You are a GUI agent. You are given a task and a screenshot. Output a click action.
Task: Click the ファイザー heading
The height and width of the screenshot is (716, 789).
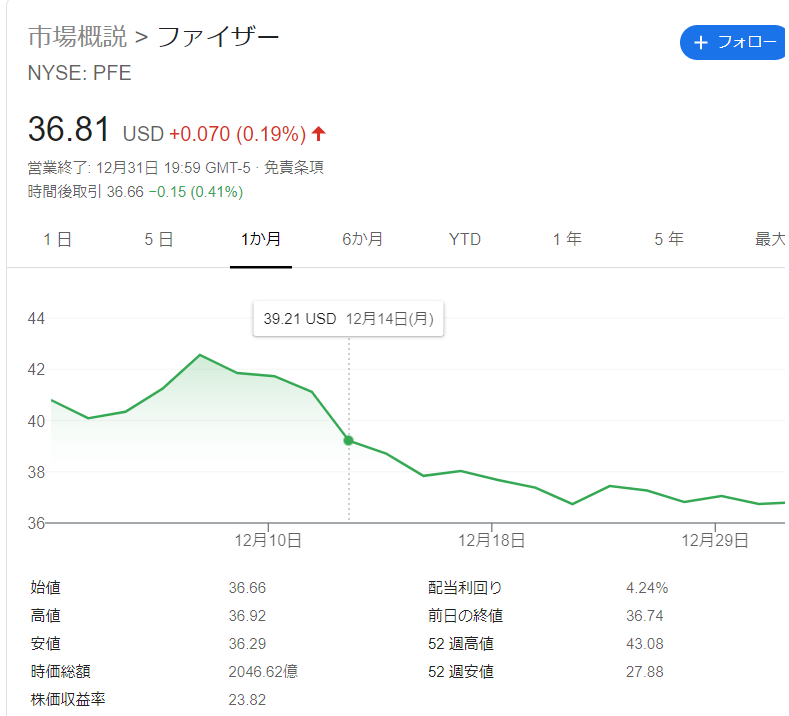pyautogui.click(x=218, y=37)
